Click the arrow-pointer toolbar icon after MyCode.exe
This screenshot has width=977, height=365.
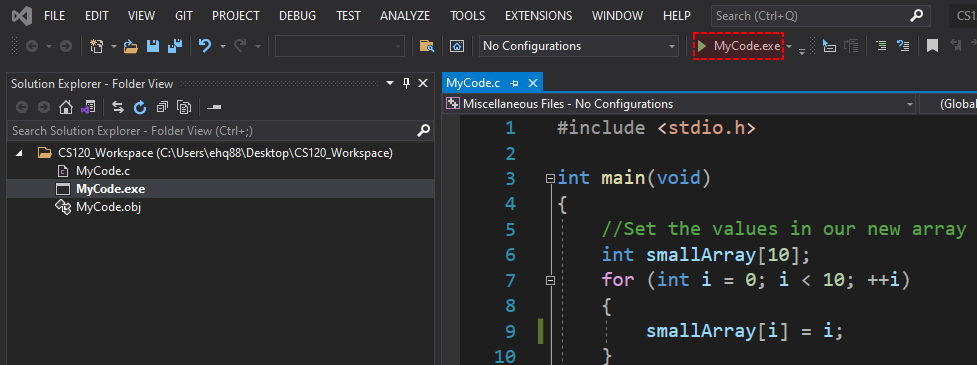point(829,46)
